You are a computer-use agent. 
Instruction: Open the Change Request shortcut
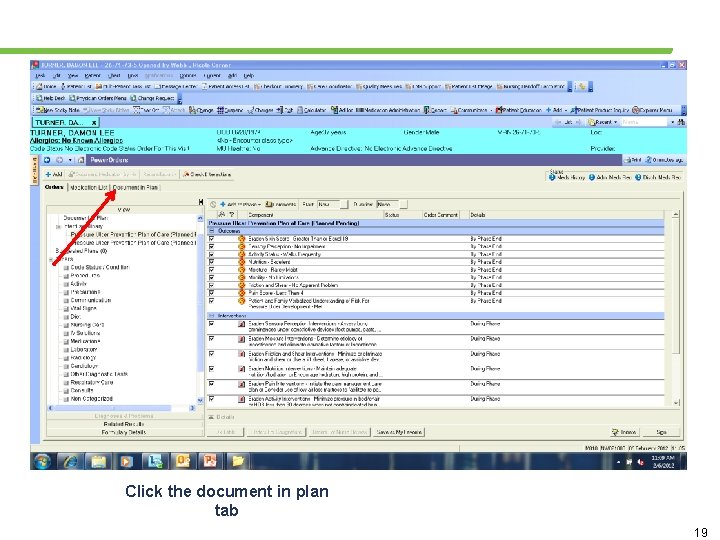pyautogui.click(x=152, y=98)
